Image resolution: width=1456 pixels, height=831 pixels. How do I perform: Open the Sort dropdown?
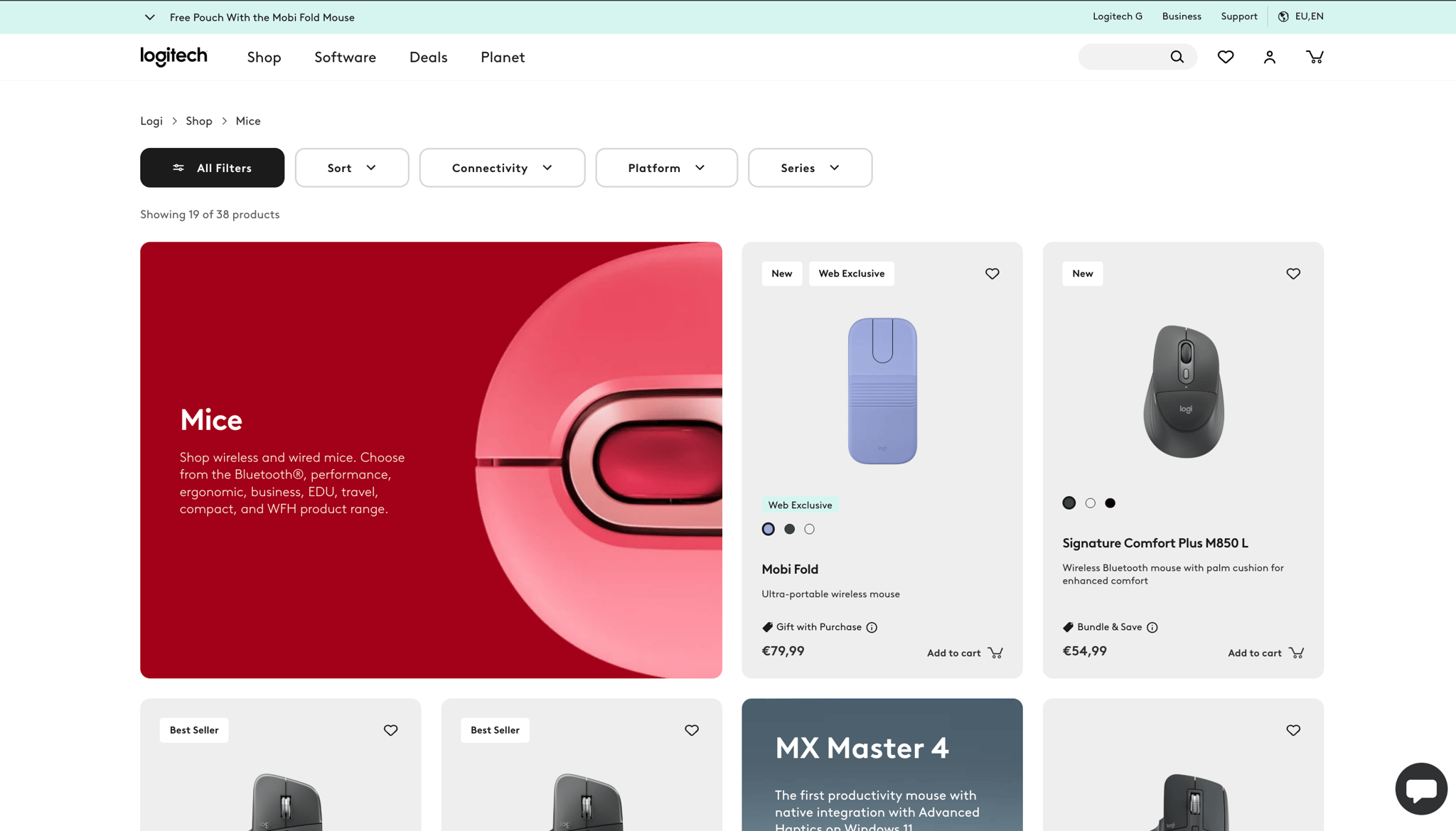pos(352,168)
